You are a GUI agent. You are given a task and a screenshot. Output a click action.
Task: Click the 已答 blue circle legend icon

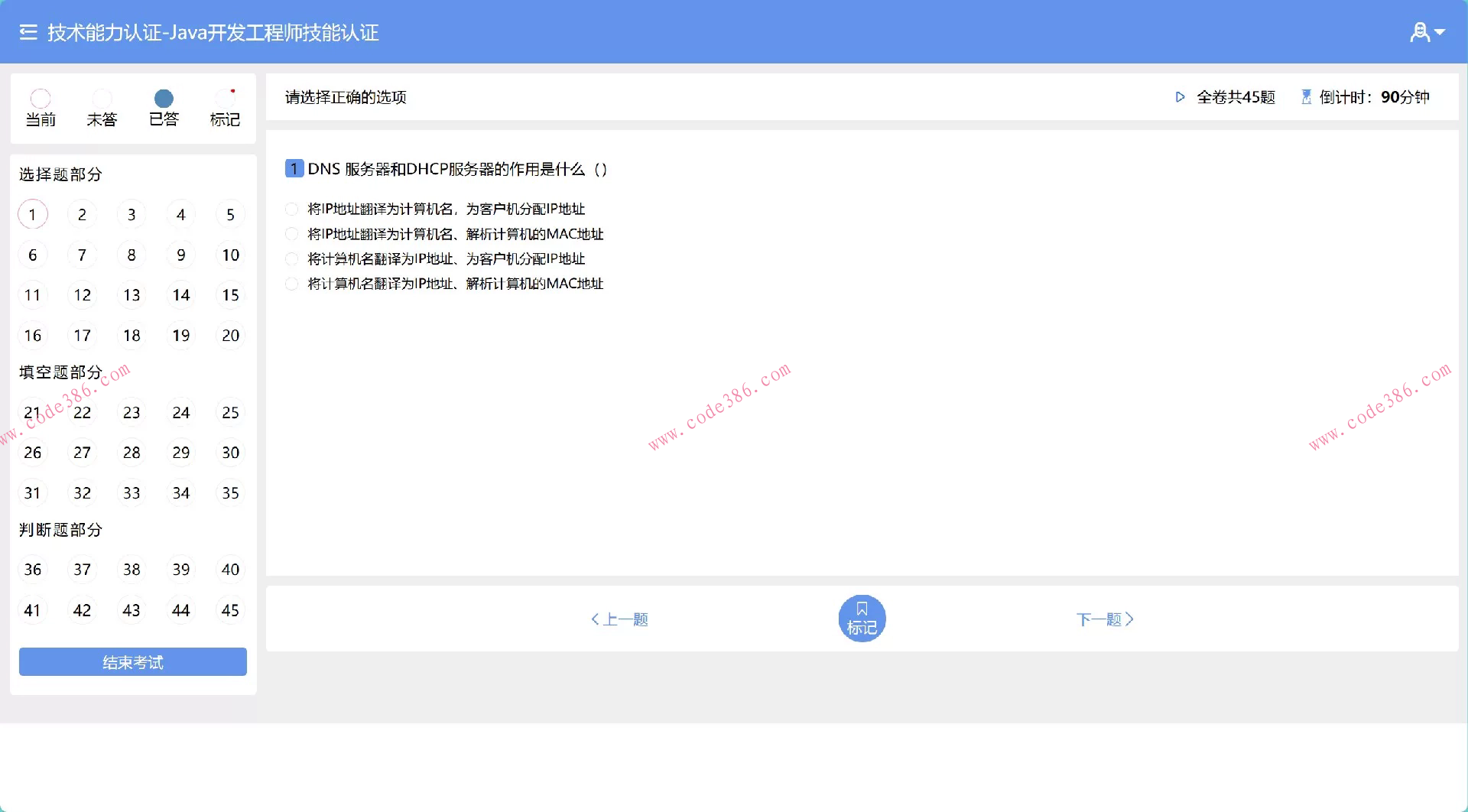click(x=164, y=98)
